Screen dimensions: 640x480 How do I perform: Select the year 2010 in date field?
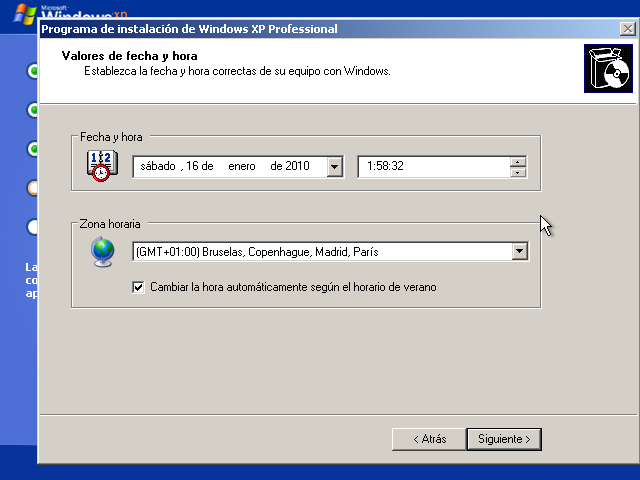click(298, 166)
